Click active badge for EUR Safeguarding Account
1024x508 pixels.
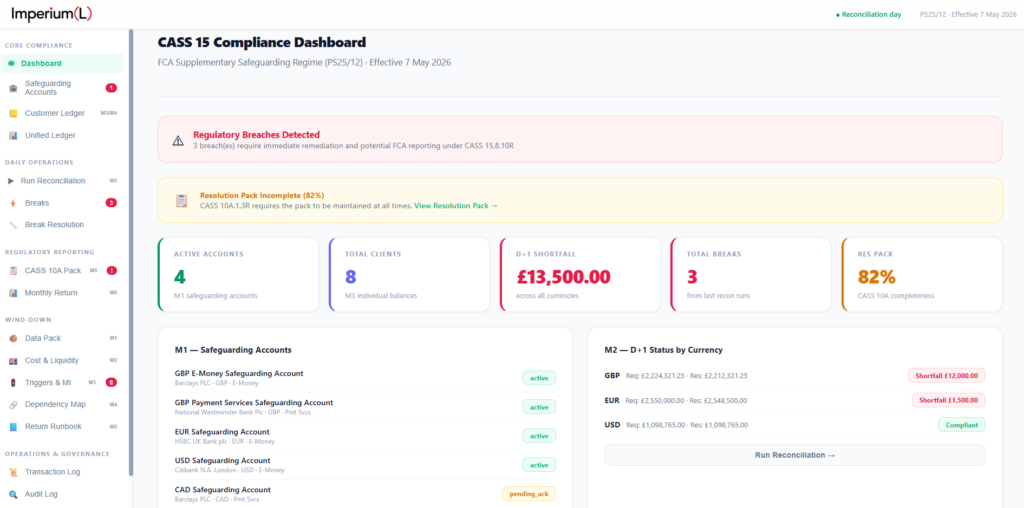click(x=539, y=436)
